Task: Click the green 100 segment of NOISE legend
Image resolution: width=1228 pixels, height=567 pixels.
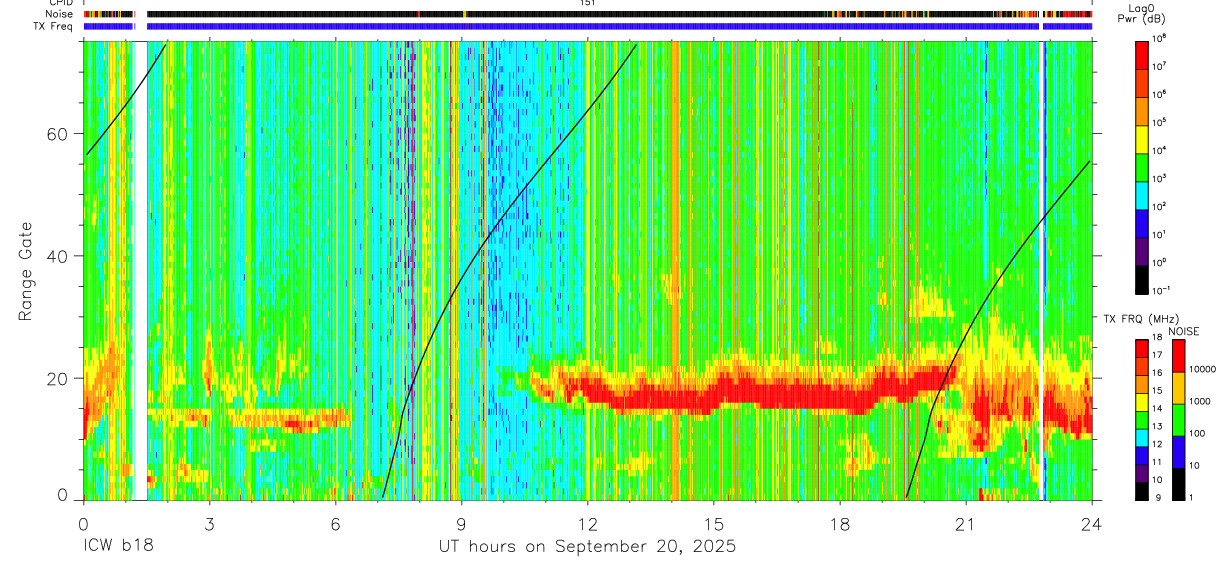Action: point(1177,420)
